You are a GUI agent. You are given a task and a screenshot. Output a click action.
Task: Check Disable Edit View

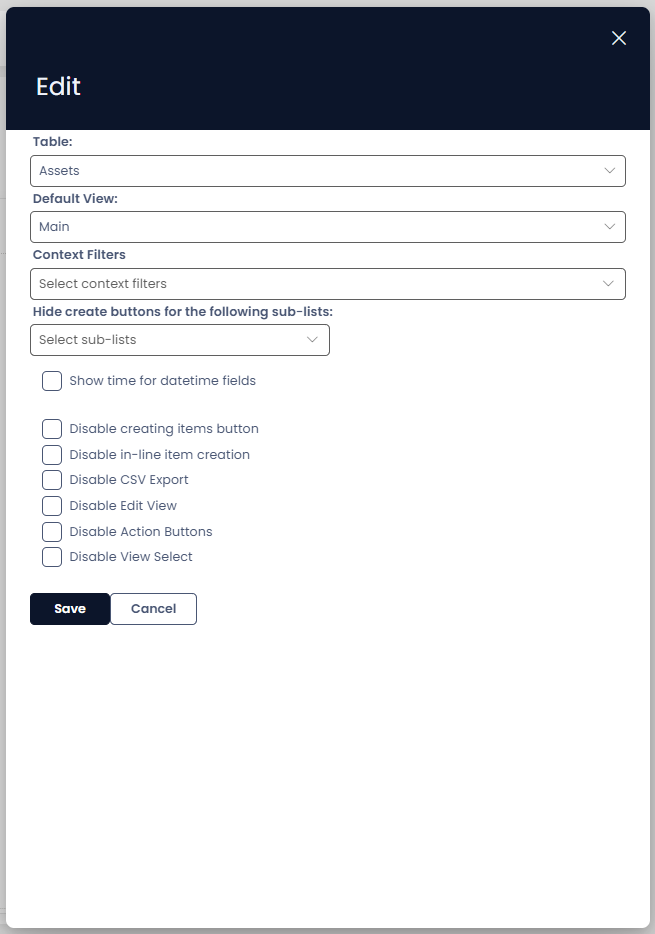pos(52,505)
